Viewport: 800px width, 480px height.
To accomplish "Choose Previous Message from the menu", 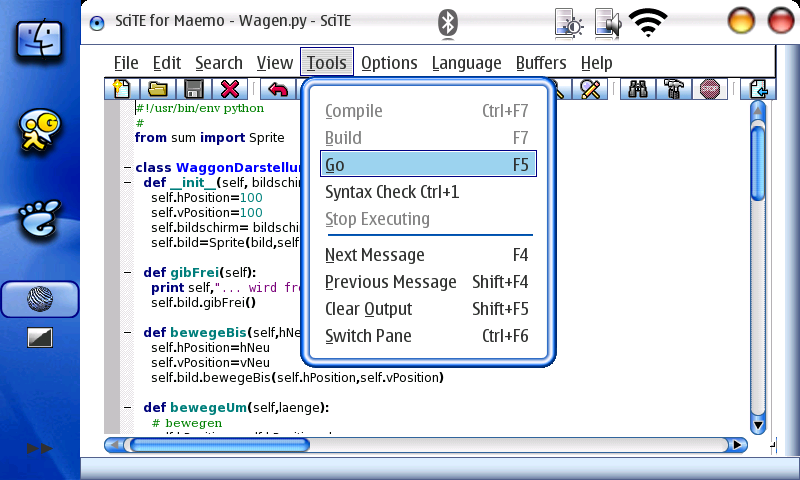I will pyautogui.click(x=428, y=282).
